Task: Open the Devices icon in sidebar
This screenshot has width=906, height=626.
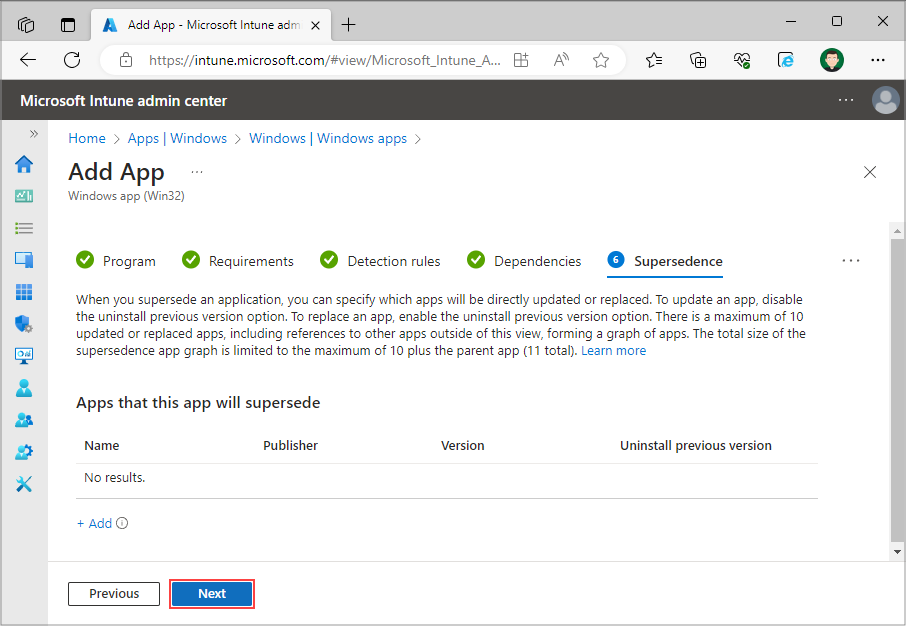Action: point(24,260)
